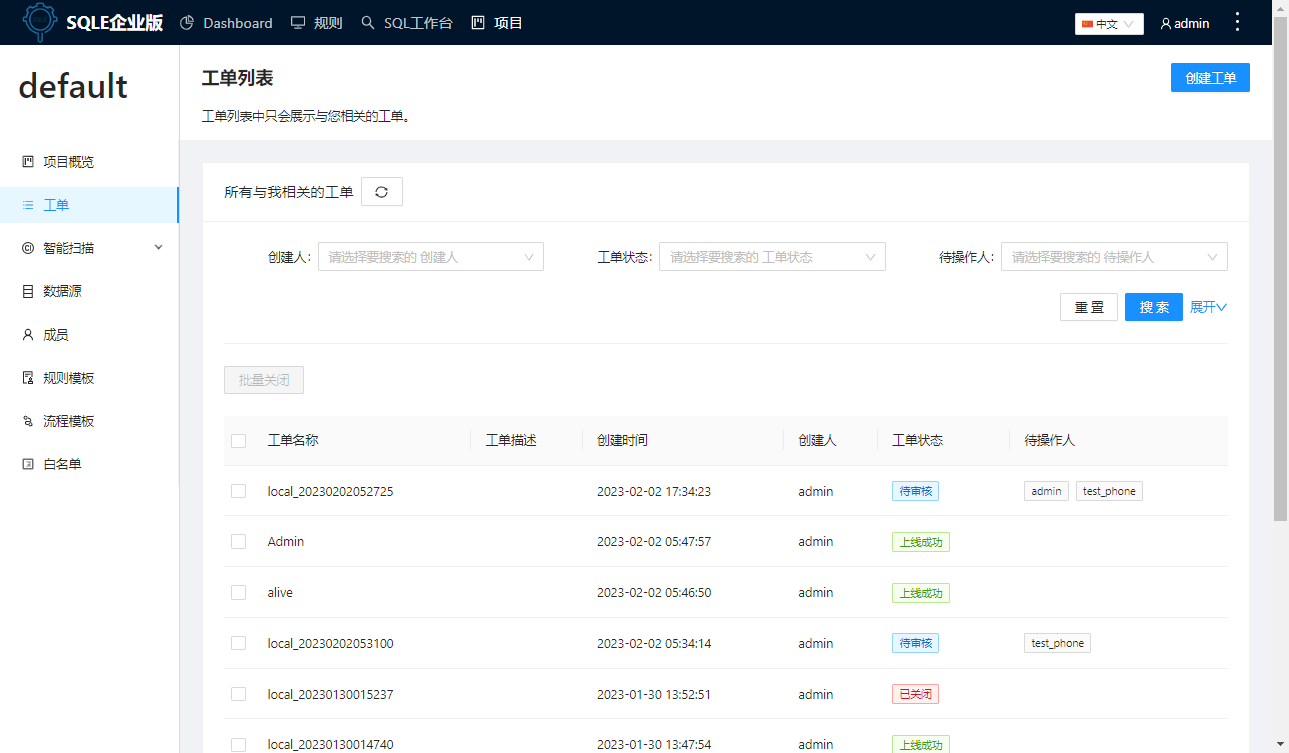Click the 搜索 button
This screenshot has height=753, width=1289.
pyautogui.click(x=1154, y=307)
